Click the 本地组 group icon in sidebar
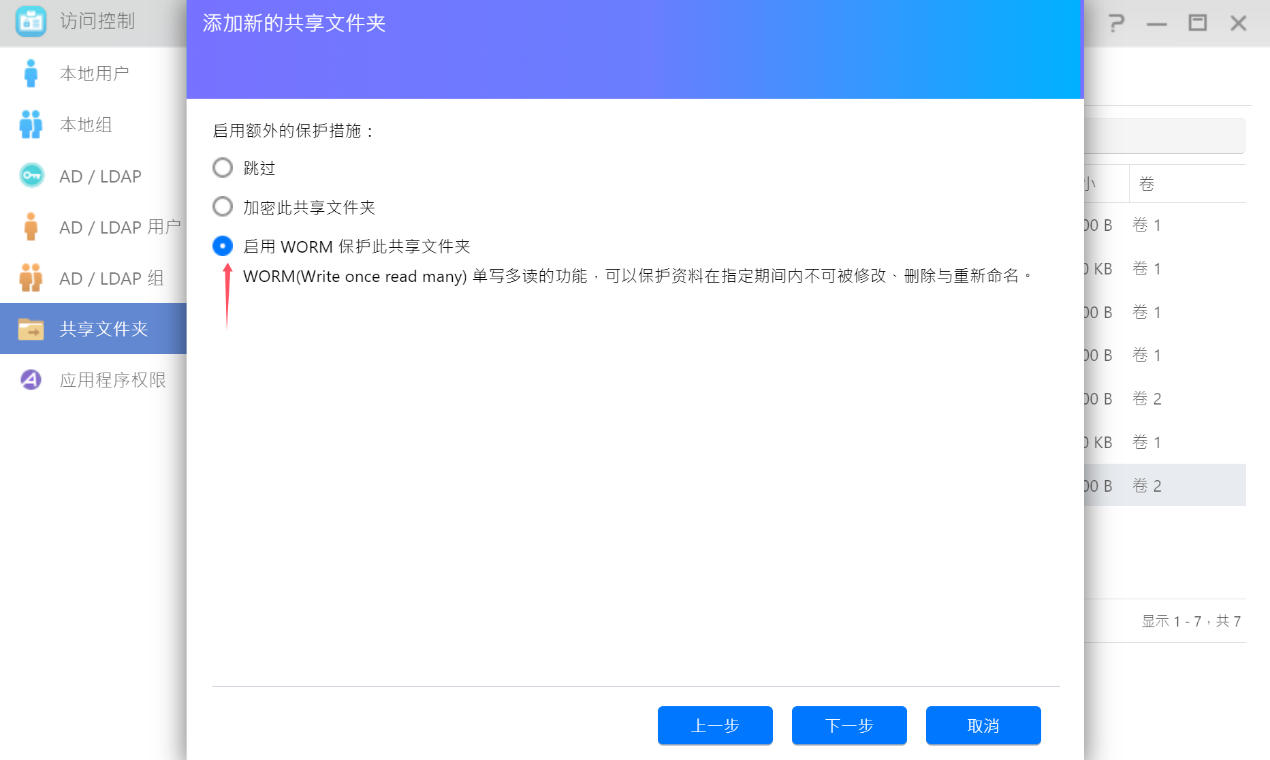1270x760 pixels. [x=31, y=125]
